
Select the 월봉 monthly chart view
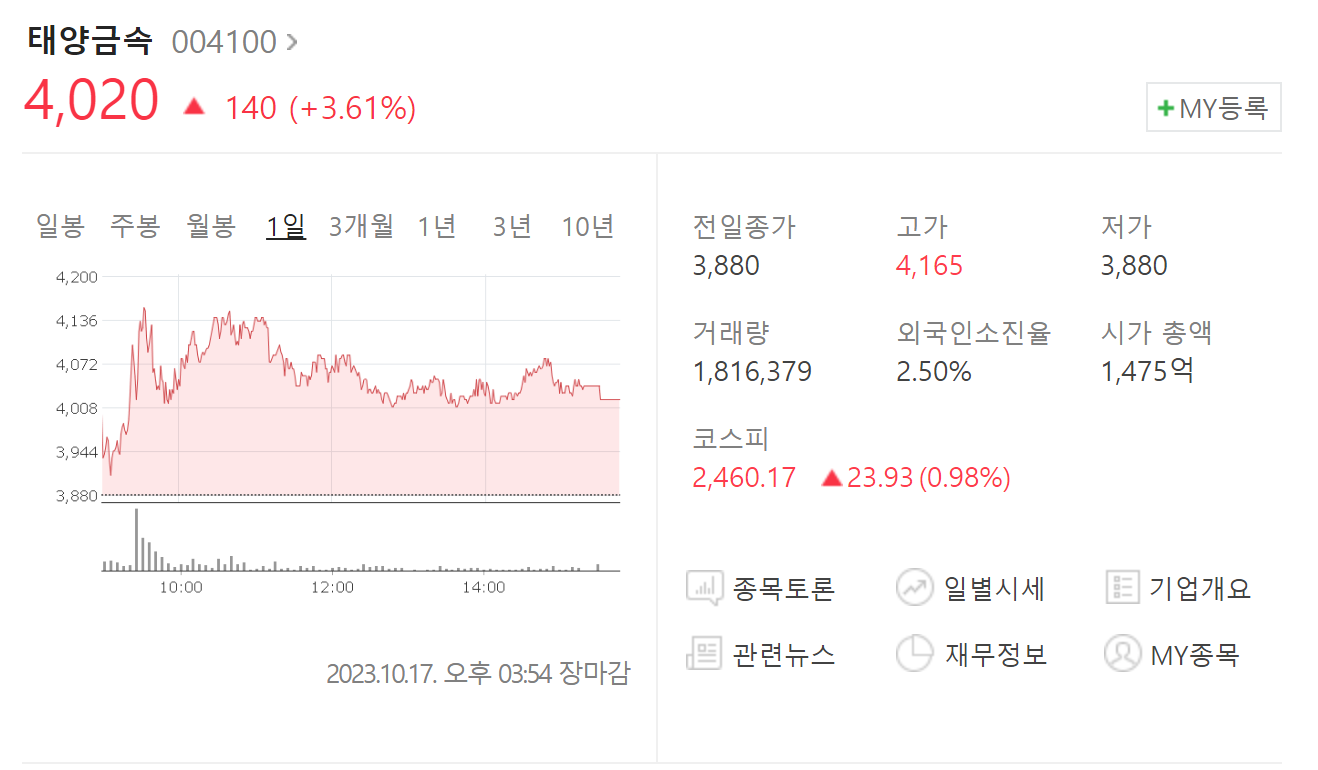click(210, 227)
